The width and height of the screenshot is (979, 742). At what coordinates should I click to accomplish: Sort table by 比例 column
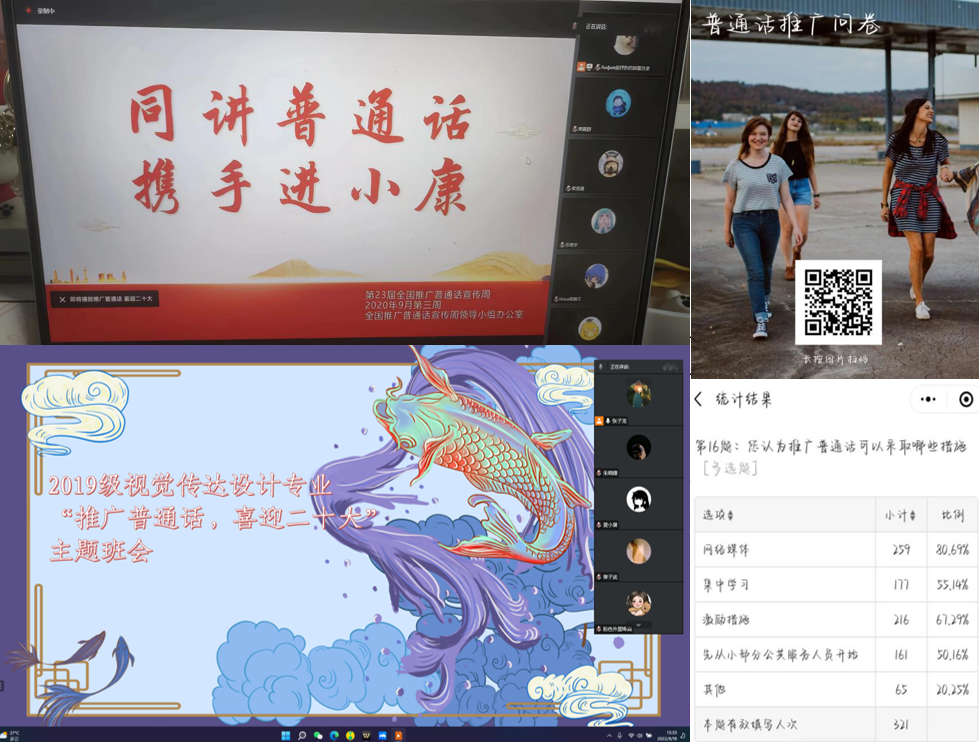[951, 515]
